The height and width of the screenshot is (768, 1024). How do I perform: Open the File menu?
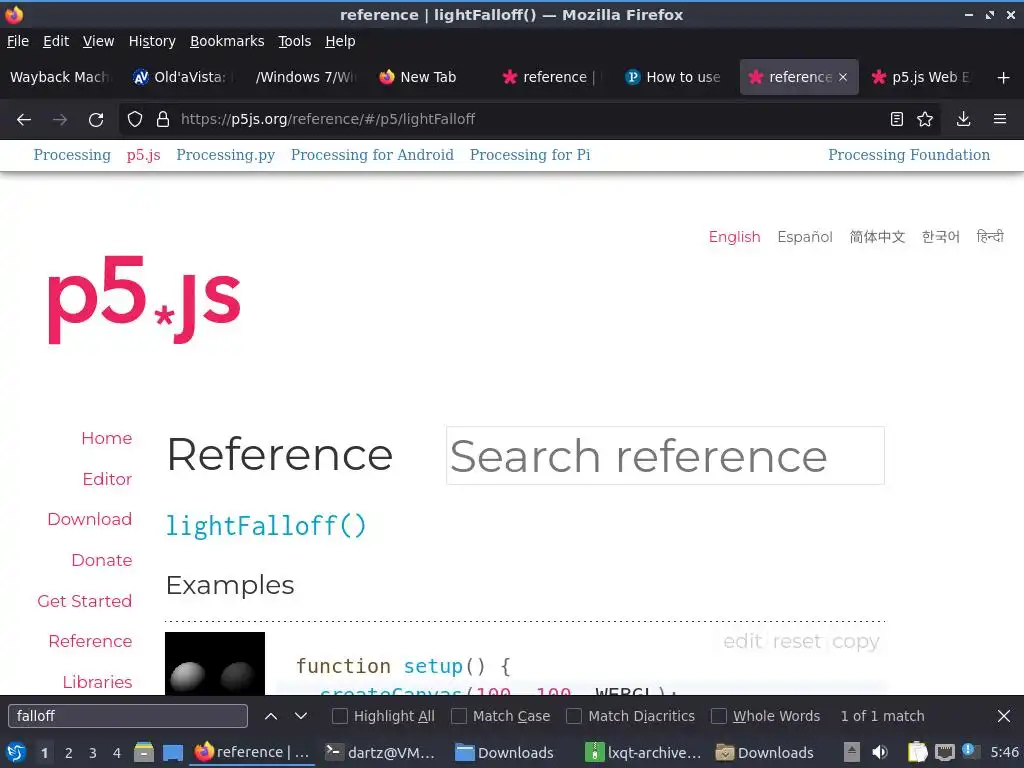pyautogui.click(x=18, y=41)
